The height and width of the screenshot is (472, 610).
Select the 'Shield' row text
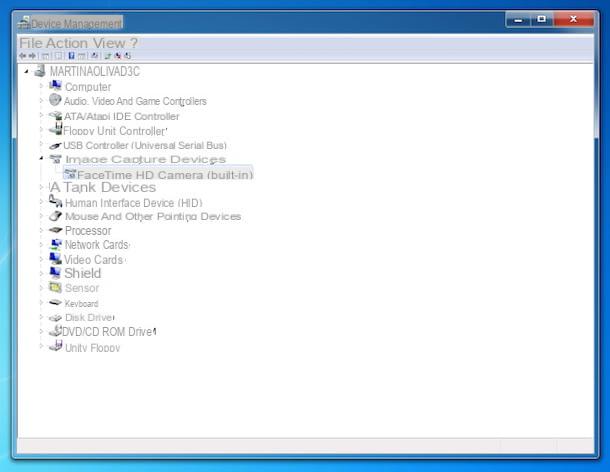[x=82, y=273]
